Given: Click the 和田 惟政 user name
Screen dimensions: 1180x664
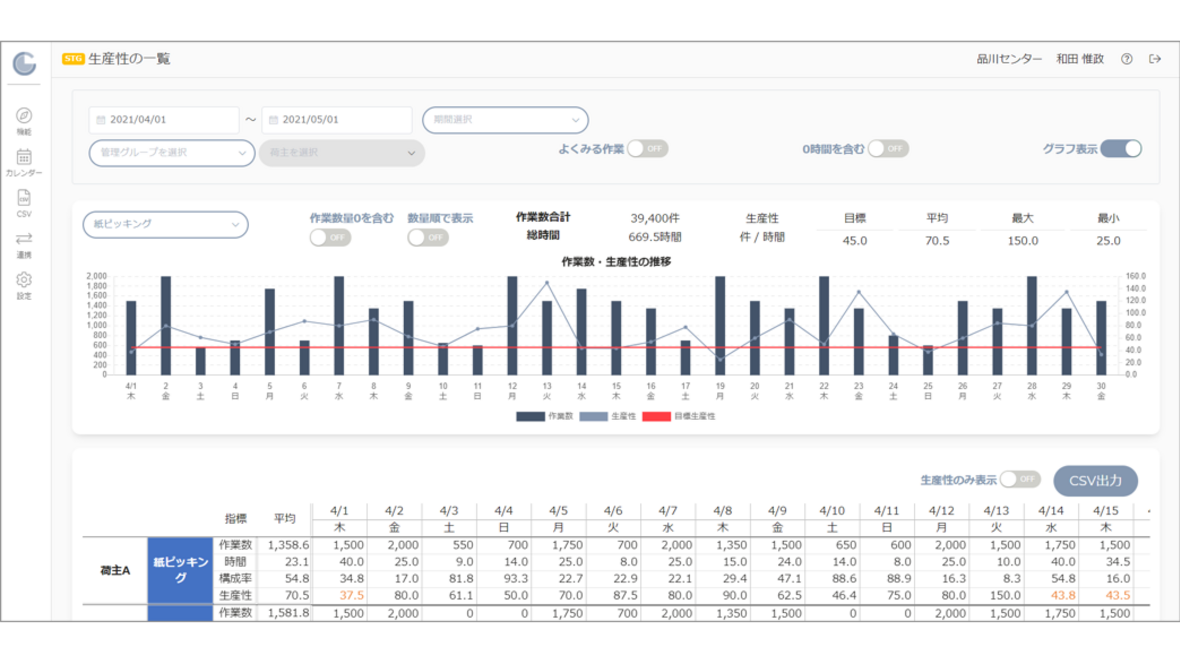Looking at the screenshot, I should coord(1079,59).
